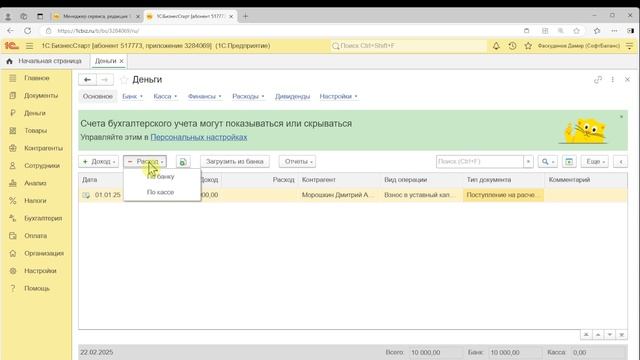Go to home page icon
This screenshot has height=360, width=640.
[x=9, y=61]
